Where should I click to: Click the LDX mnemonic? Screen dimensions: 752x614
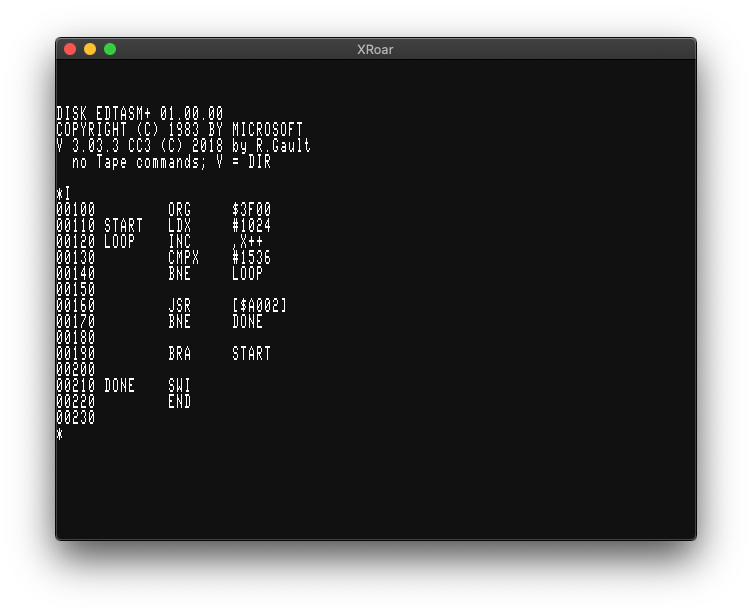[x=179, y=225]
